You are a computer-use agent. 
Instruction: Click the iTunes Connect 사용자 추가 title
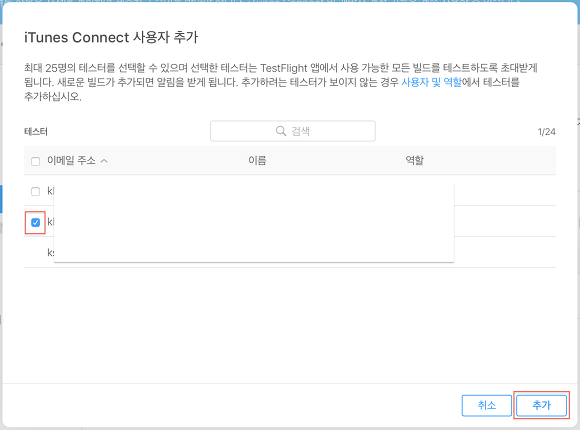[x=111, y=37]
